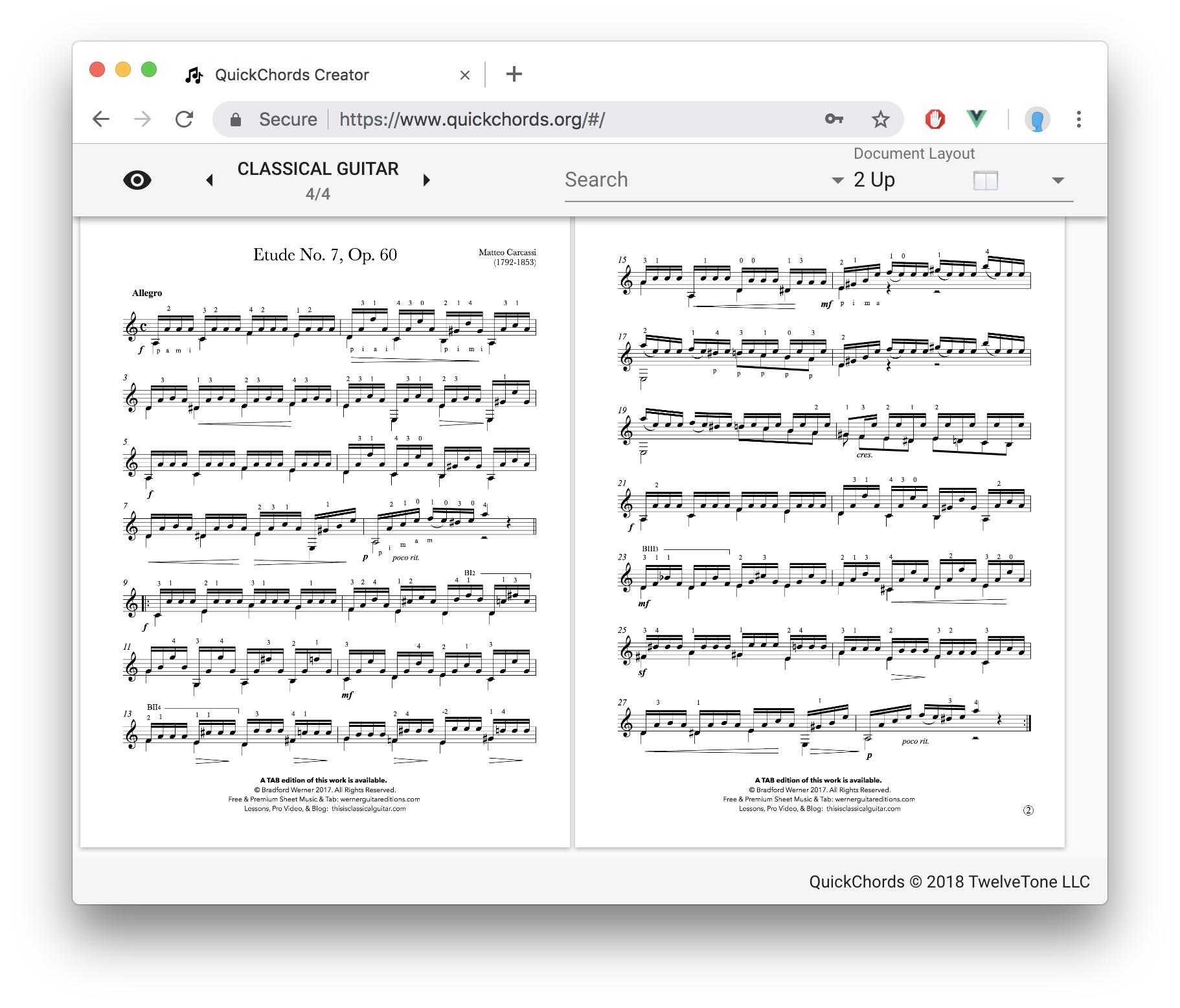
Task: Open the Search dropdown arrow
Action: (837, 180)
